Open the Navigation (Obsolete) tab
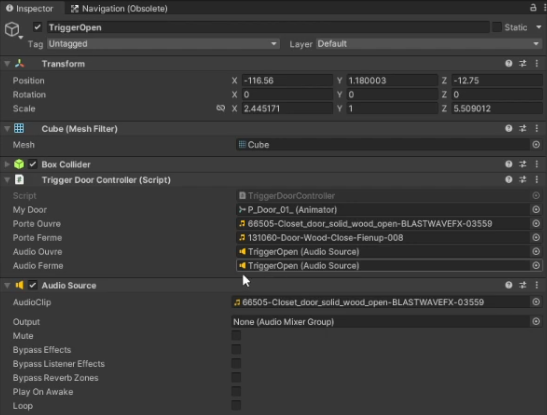This screenshot has width=547, height=415. coord(119,8)
